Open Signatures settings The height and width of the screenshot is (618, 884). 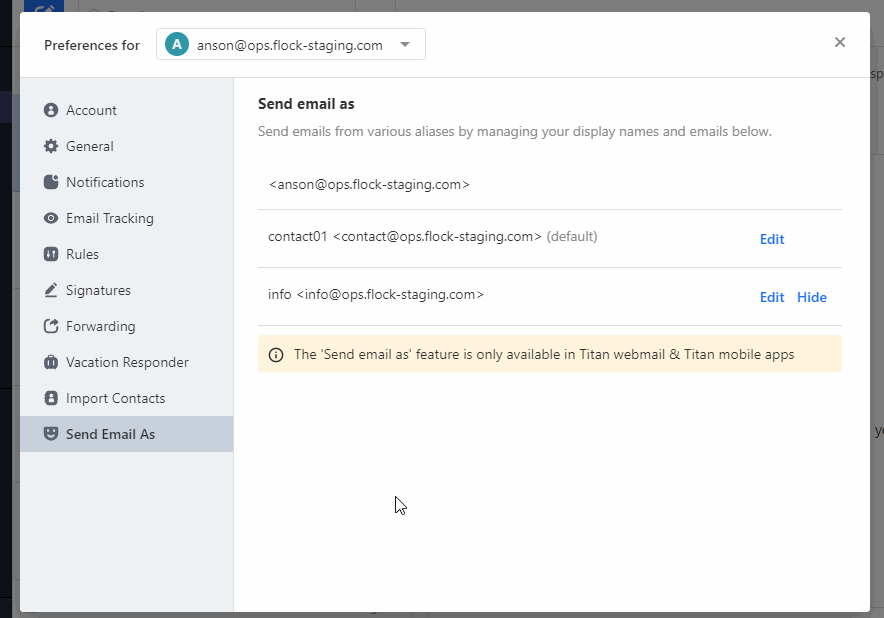127,290
